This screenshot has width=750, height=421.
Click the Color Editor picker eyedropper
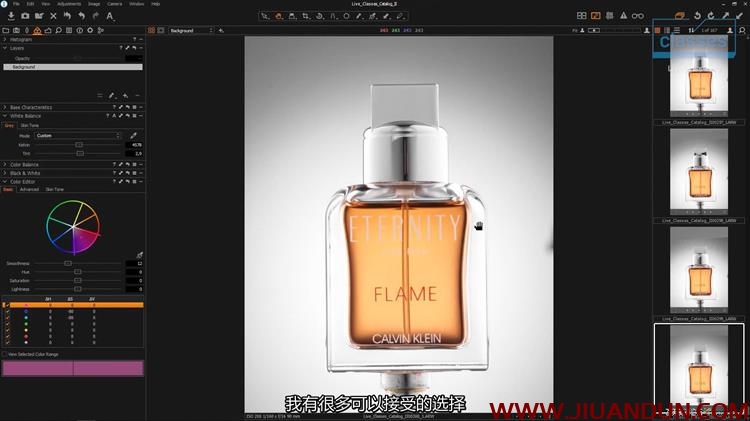[140, 255]
